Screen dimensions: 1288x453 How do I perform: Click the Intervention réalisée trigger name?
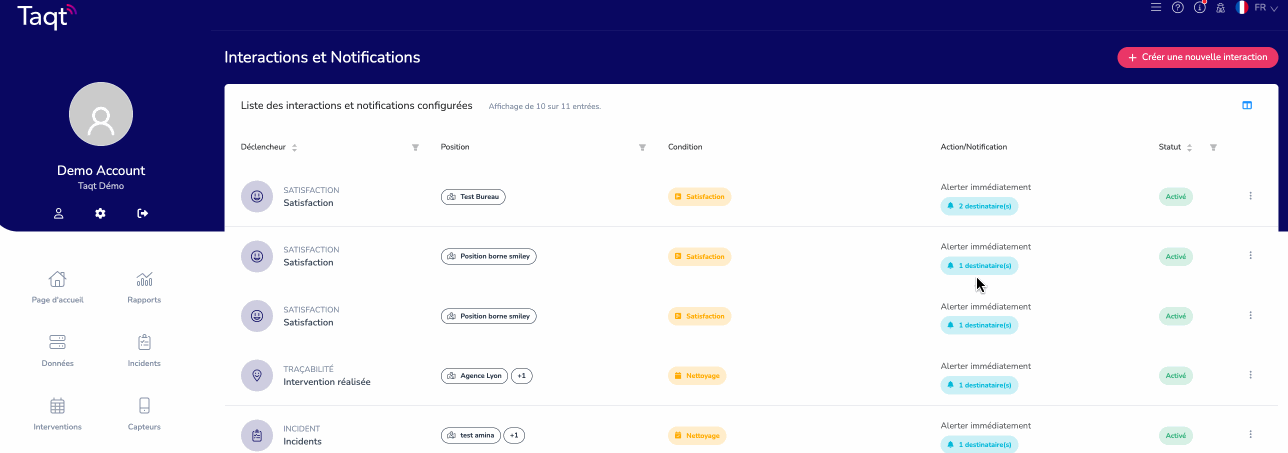326,382
